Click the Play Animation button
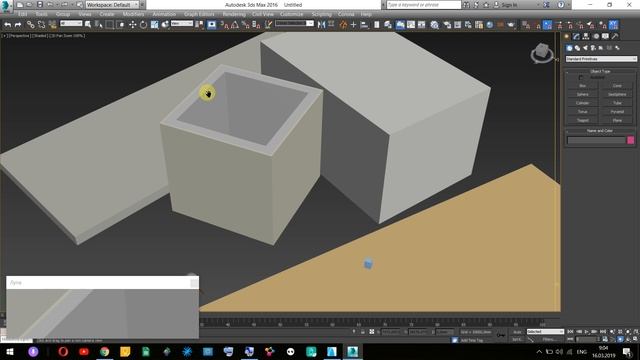 click(x=587, y=332)
